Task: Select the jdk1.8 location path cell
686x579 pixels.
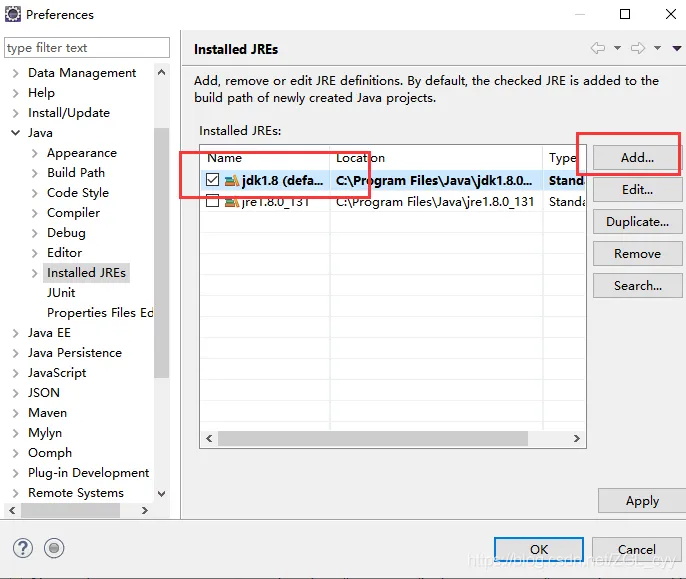Action: [x=434, y=180]
